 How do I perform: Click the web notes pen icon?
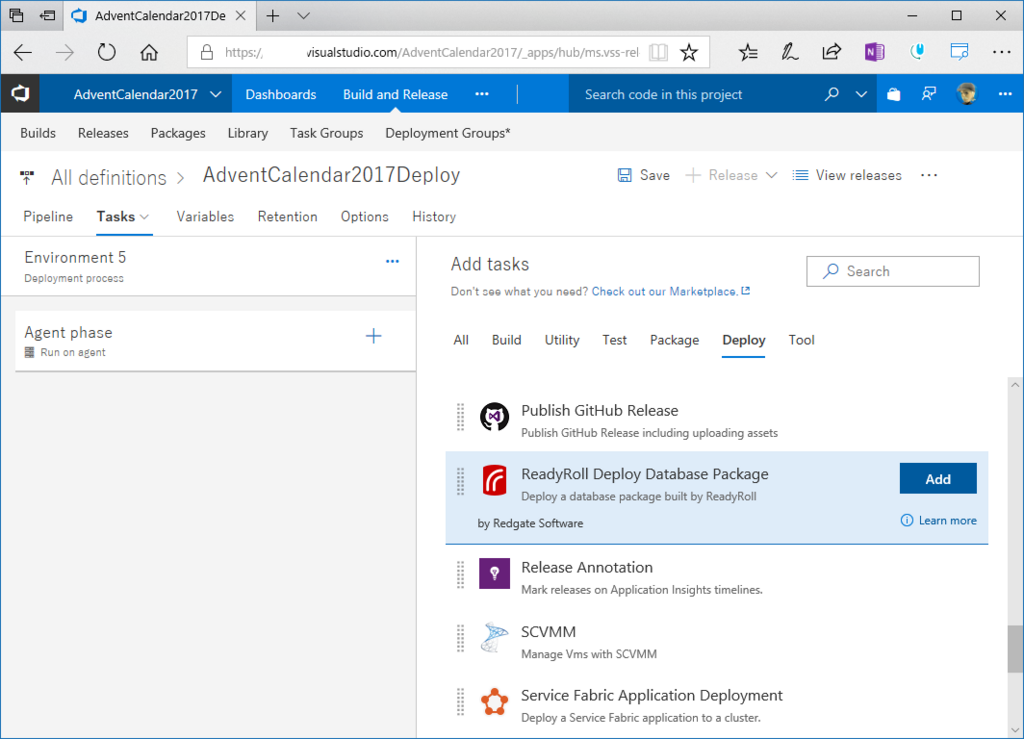[790, 52]
